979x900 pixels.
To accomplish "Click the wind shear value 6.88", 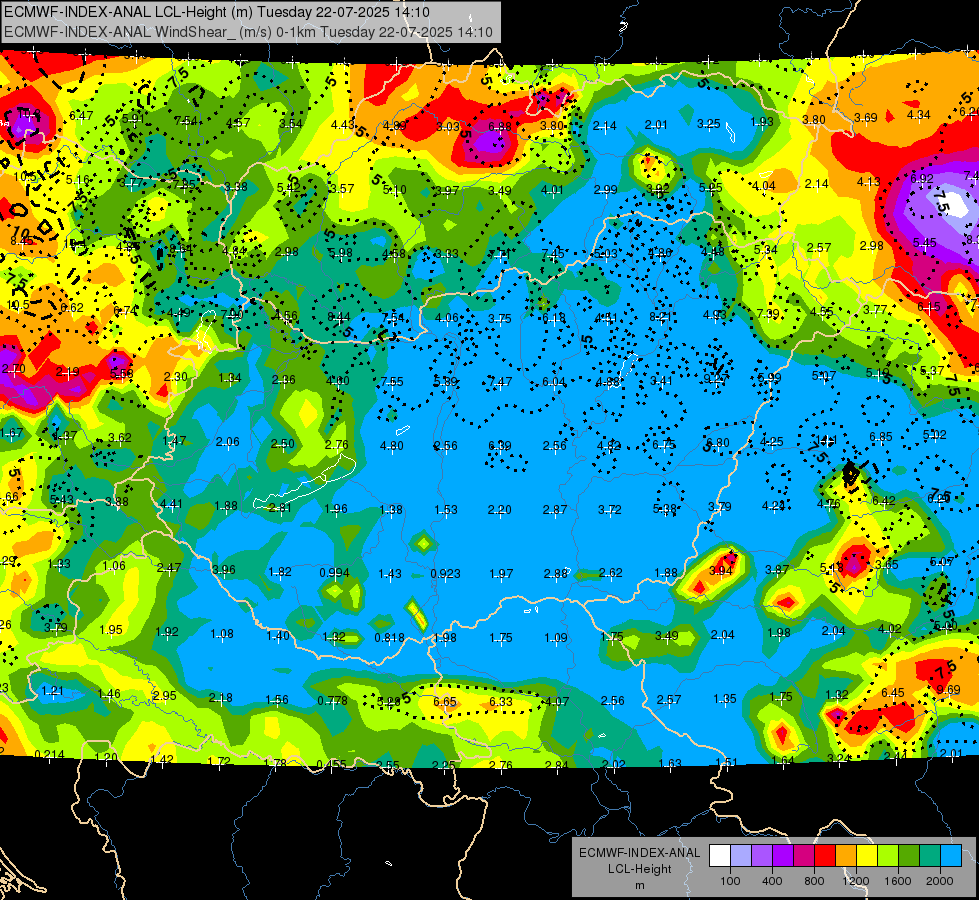I will point(500,126).
